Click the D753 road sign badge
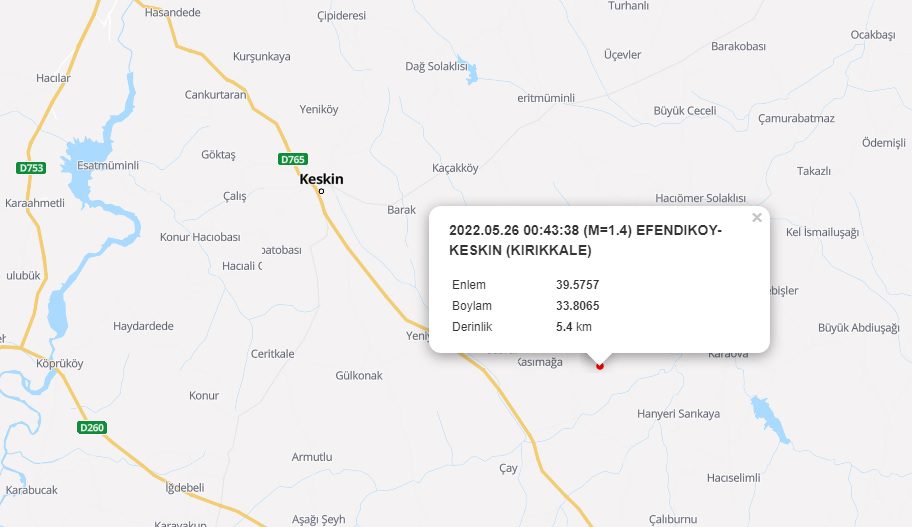Image resolution: width=912 pixels, height=527 pixels. [x=31, y=168]
